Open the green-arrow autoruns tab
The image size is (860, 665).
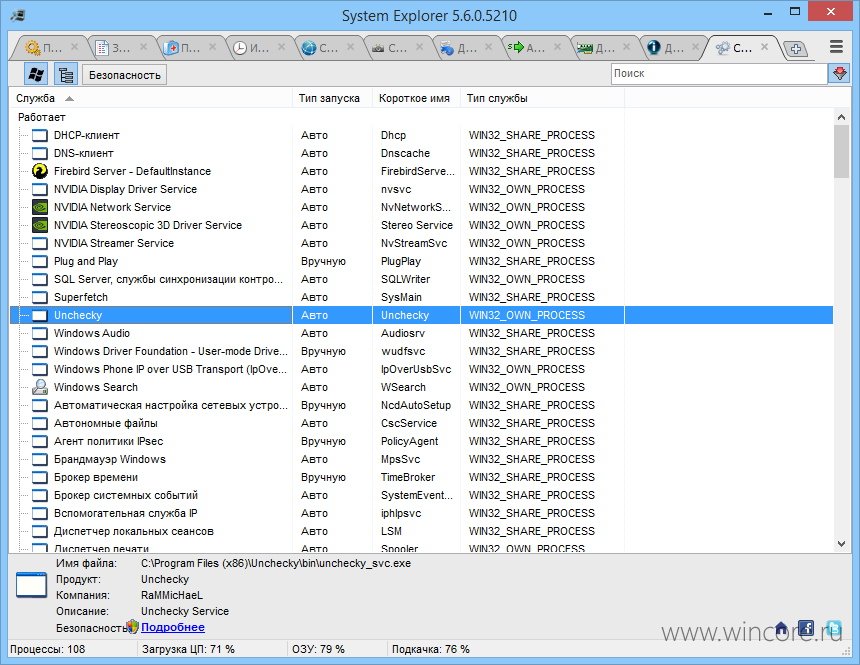point(527,48)
